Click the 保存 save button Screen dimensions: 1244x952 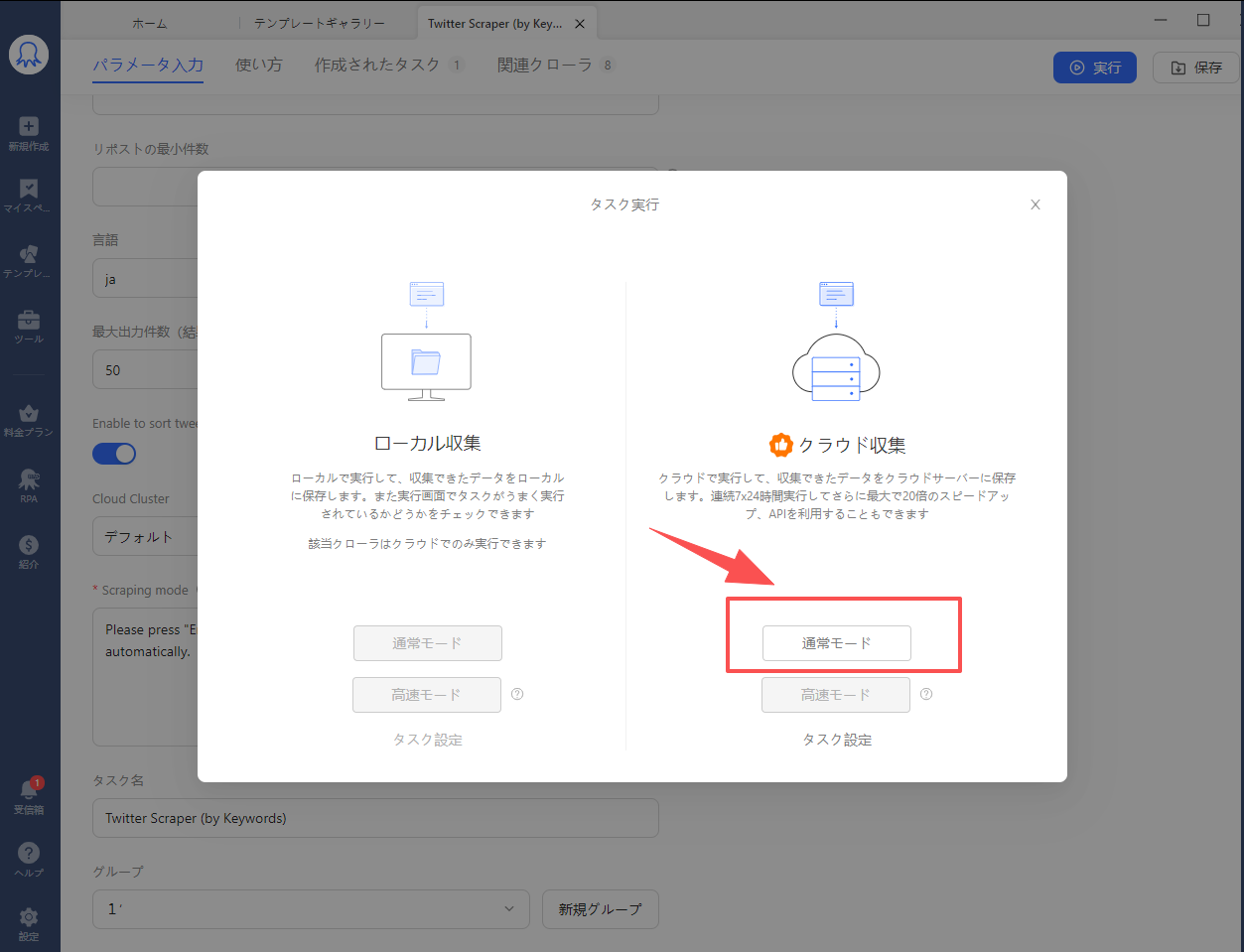[1195, 68]
